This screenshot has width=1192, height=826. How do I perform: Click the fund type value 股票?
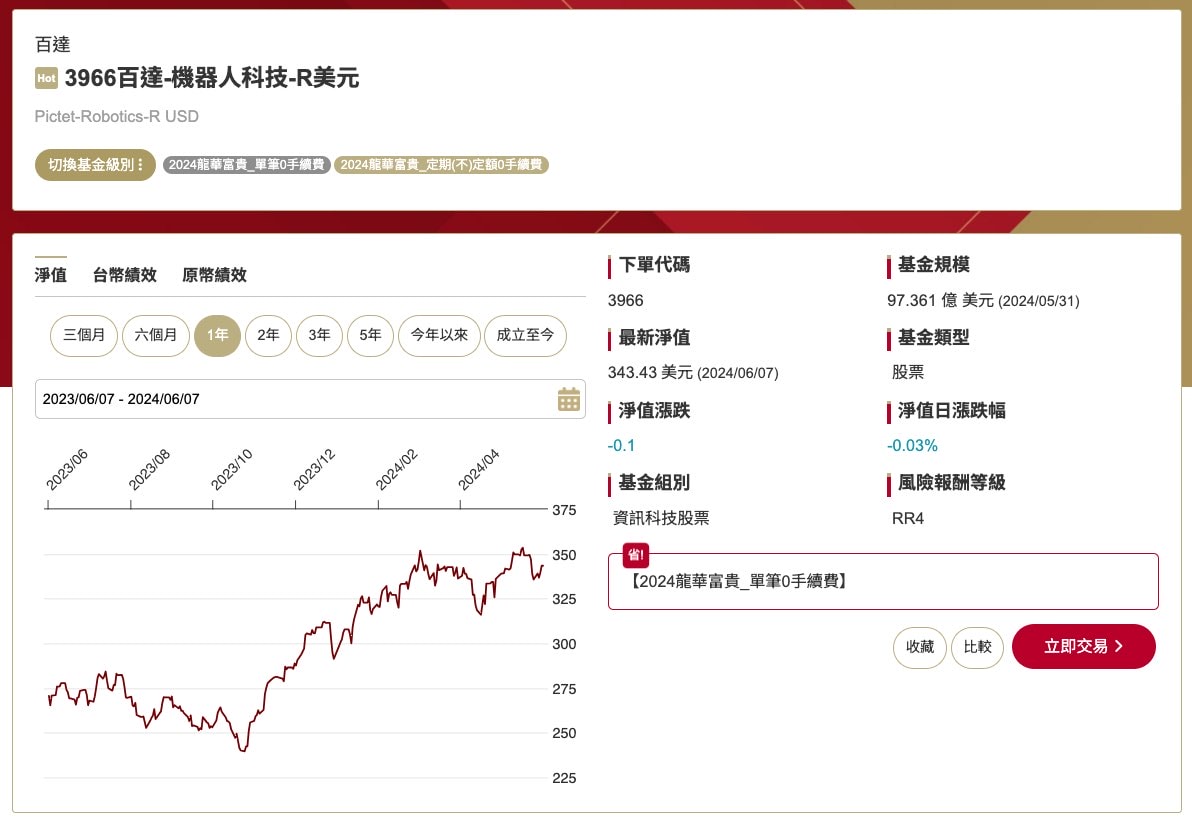(x=908, y=372)
